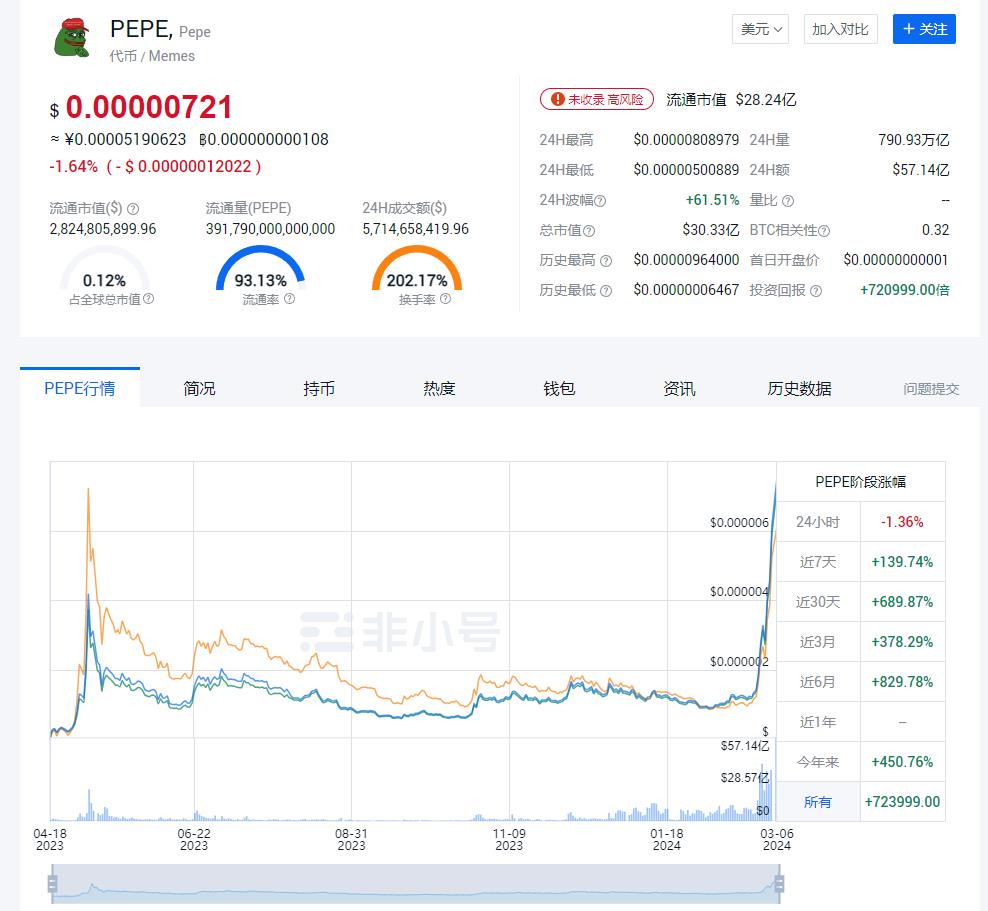Select the 今年来 period row
The height and width of the screenshot is (911, 988).
(861, 762)
